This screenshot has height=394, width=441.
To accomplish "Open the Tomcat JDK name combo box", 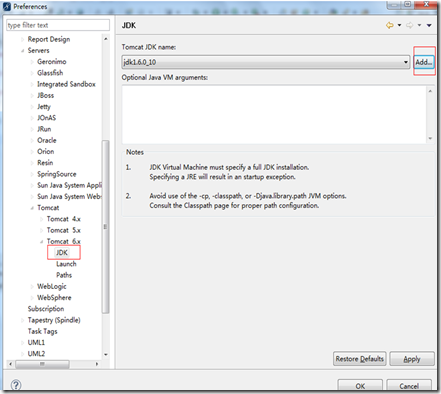I will point(266,62).
